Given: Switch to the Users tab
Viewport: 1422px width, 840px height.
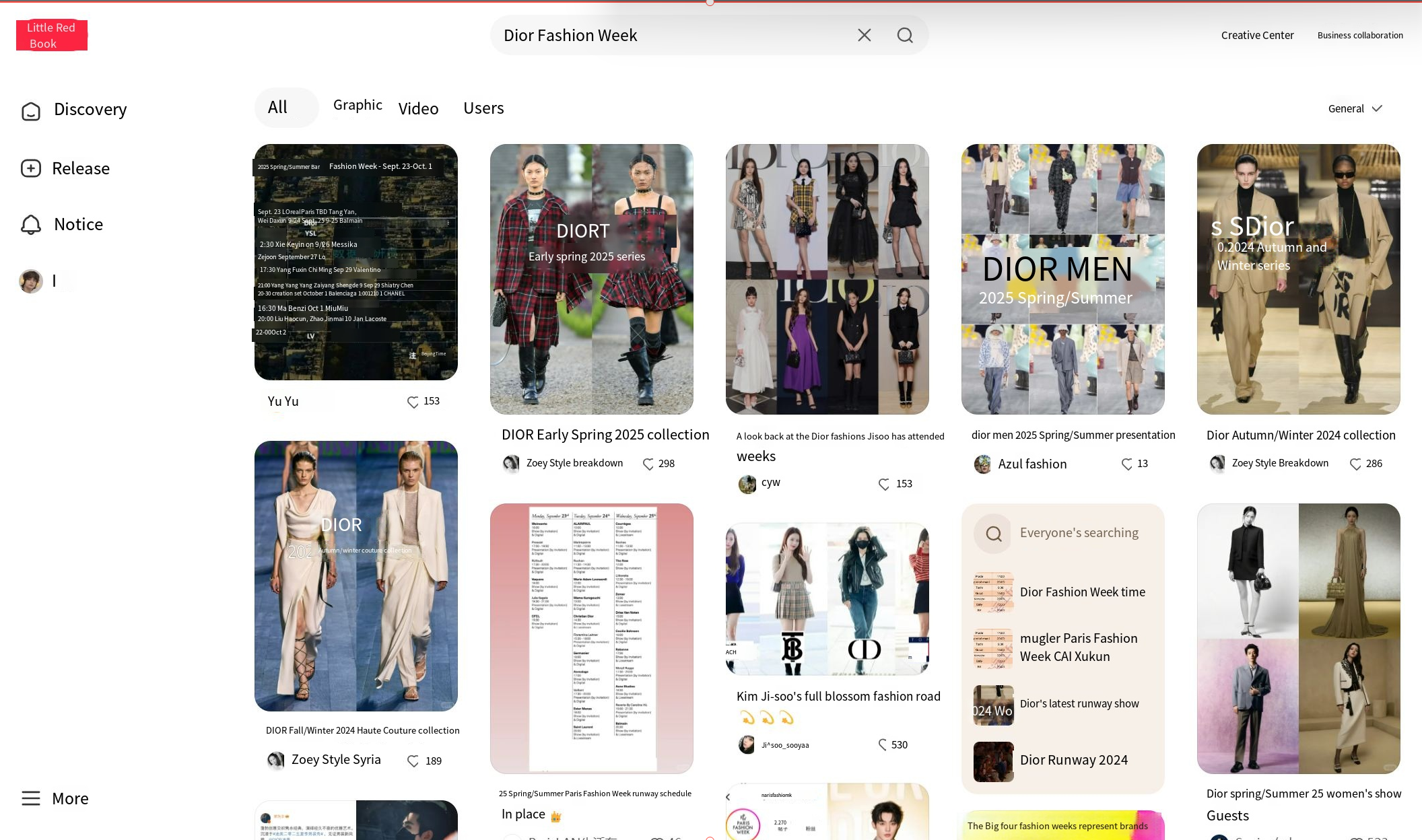Looking at the screenshot, I should (x=483, y=108).
